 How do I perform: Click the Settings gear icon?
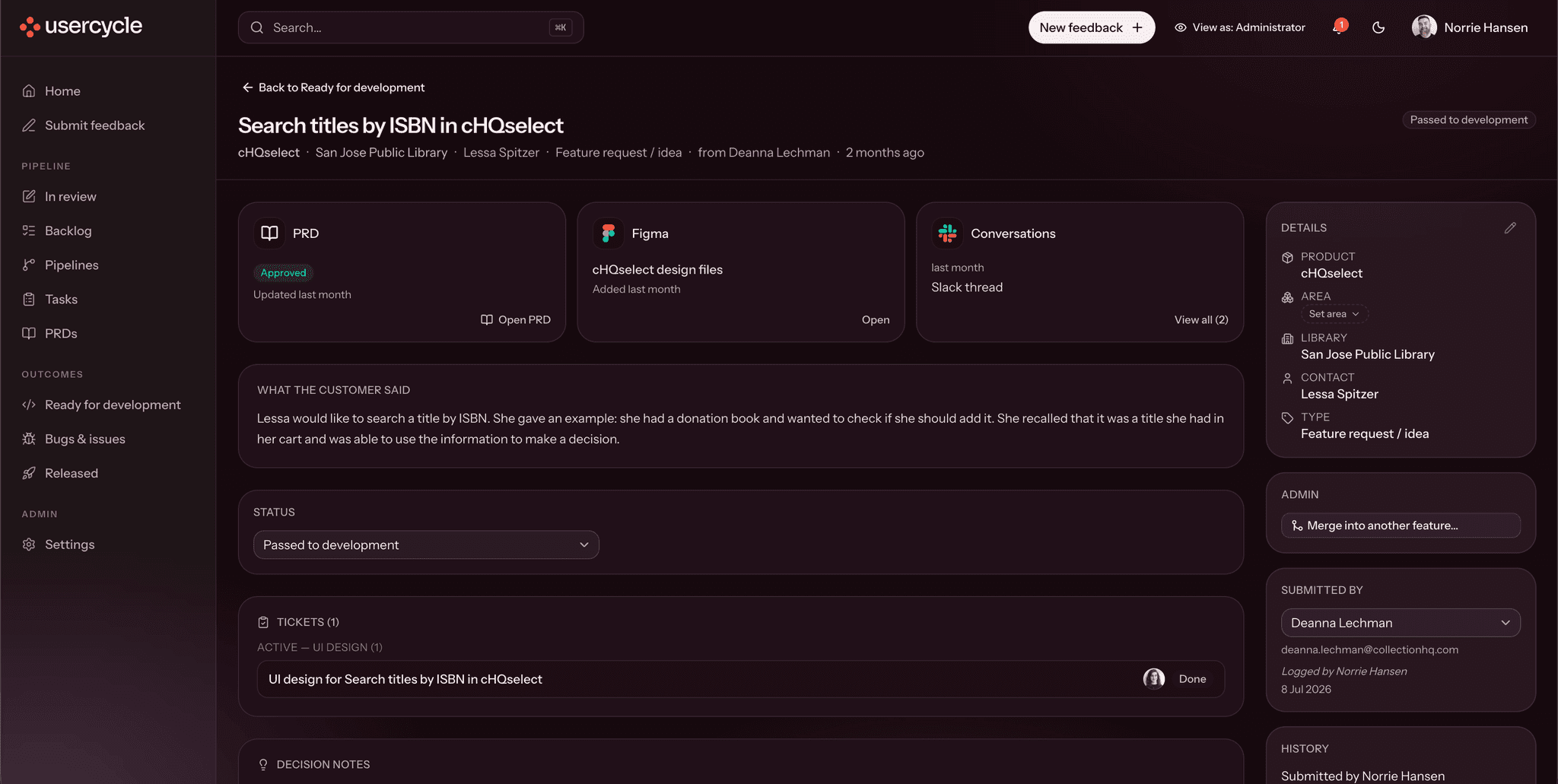pos(29,545)
